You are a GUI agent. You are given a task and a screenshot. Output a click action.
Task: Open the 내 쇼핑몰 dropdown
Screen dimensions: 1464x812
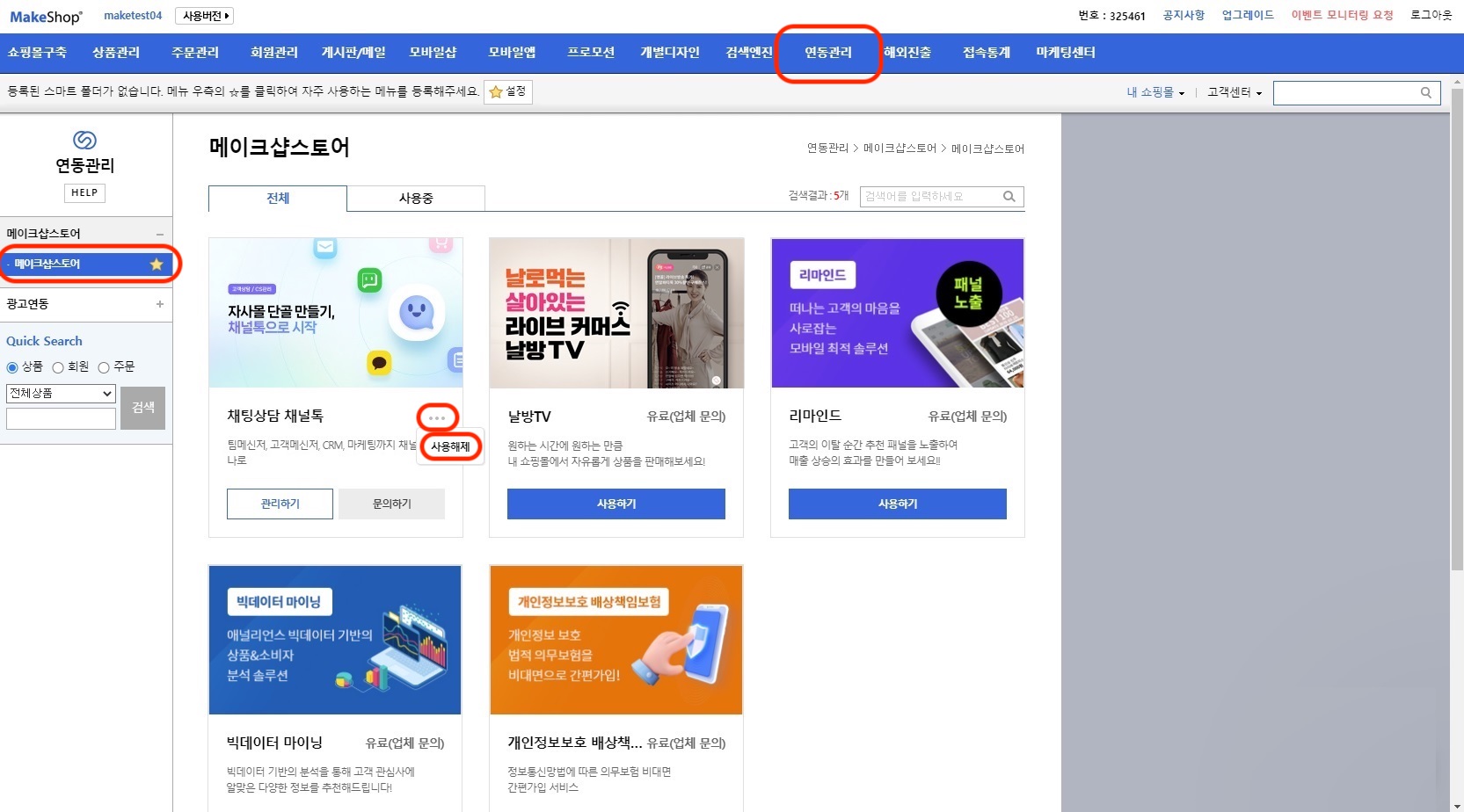[x=1155, y=92]
